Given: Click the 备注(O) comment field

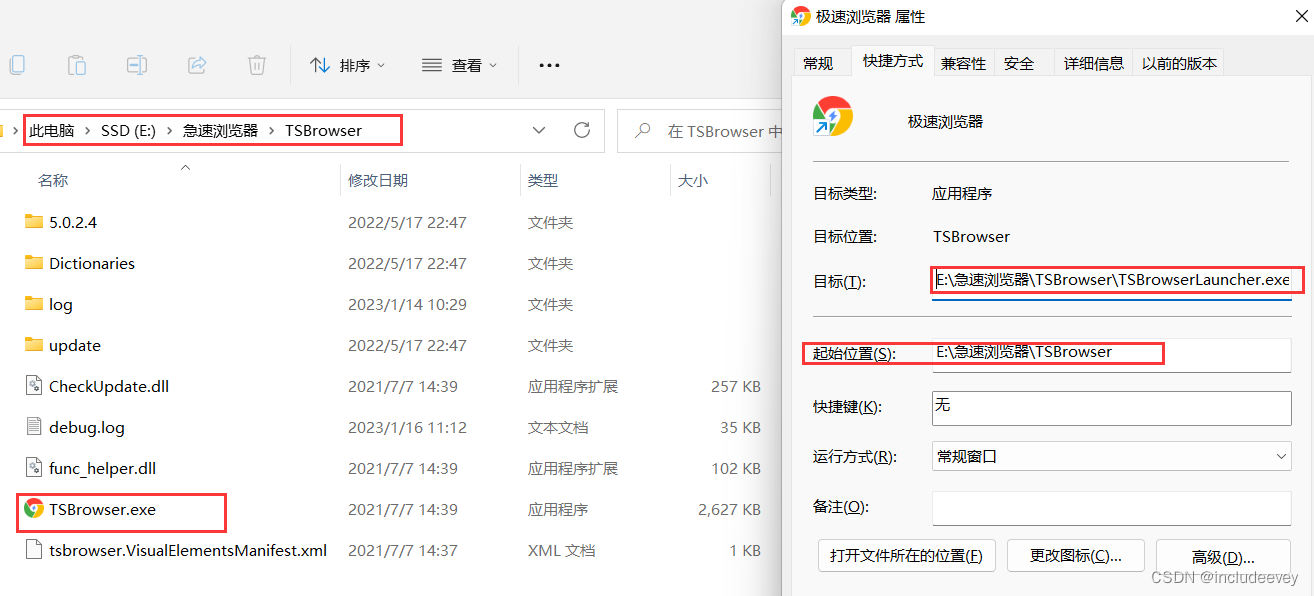Looking at the screenshot, I should point(1112,508).
